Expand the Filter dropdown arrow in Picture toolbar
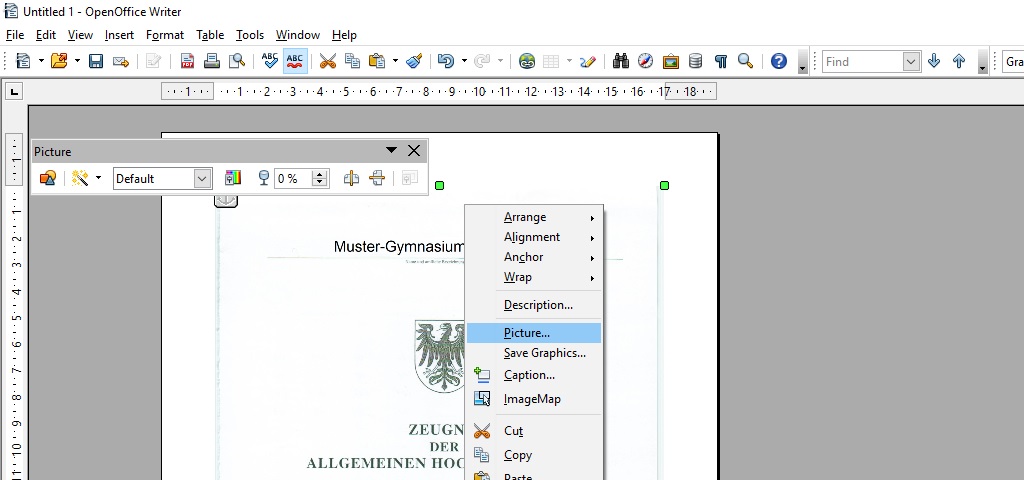Screen dimensions: 1024x480 pos(98,178)
